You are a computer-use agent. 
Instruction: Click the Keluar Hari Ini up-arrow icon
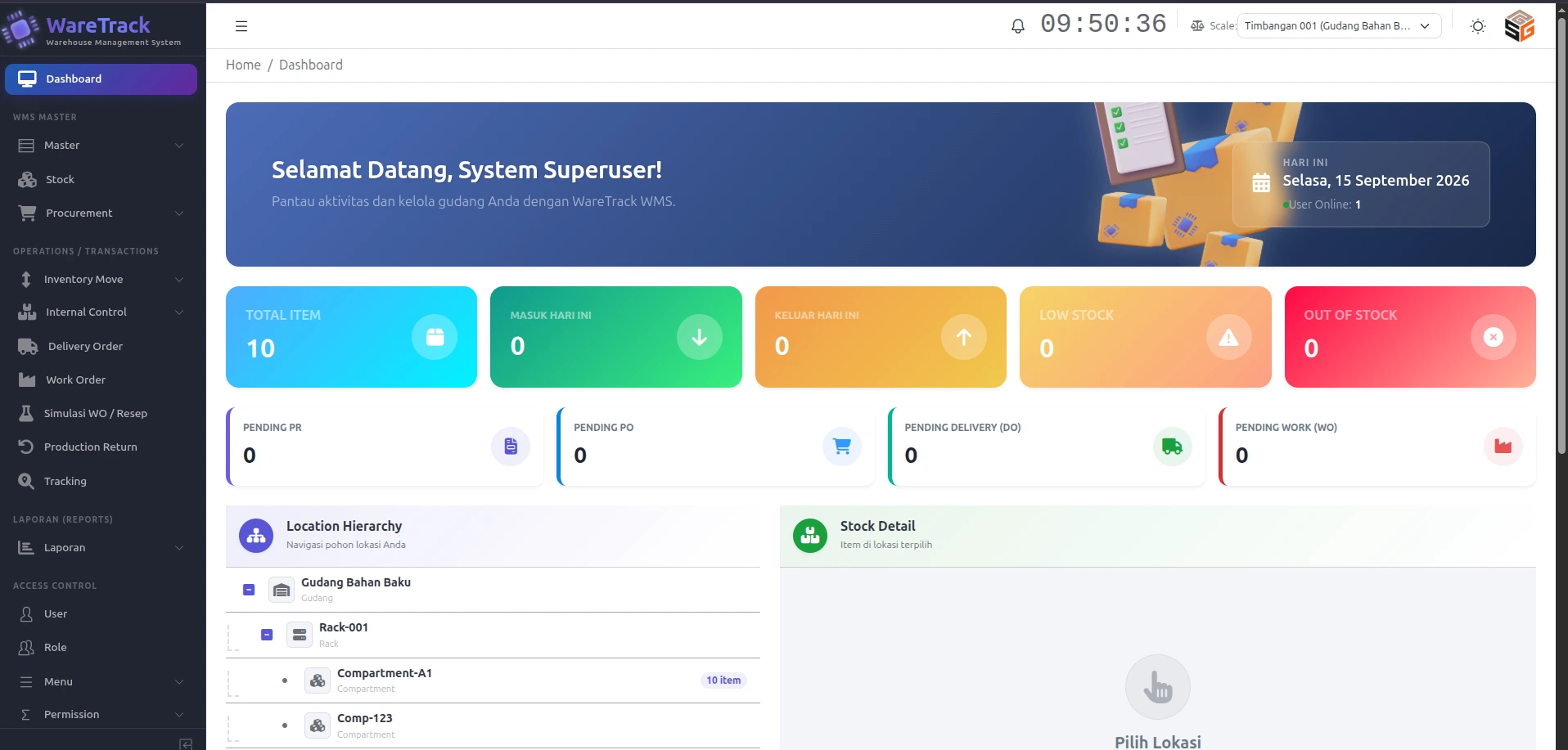[x=964, y=337]
